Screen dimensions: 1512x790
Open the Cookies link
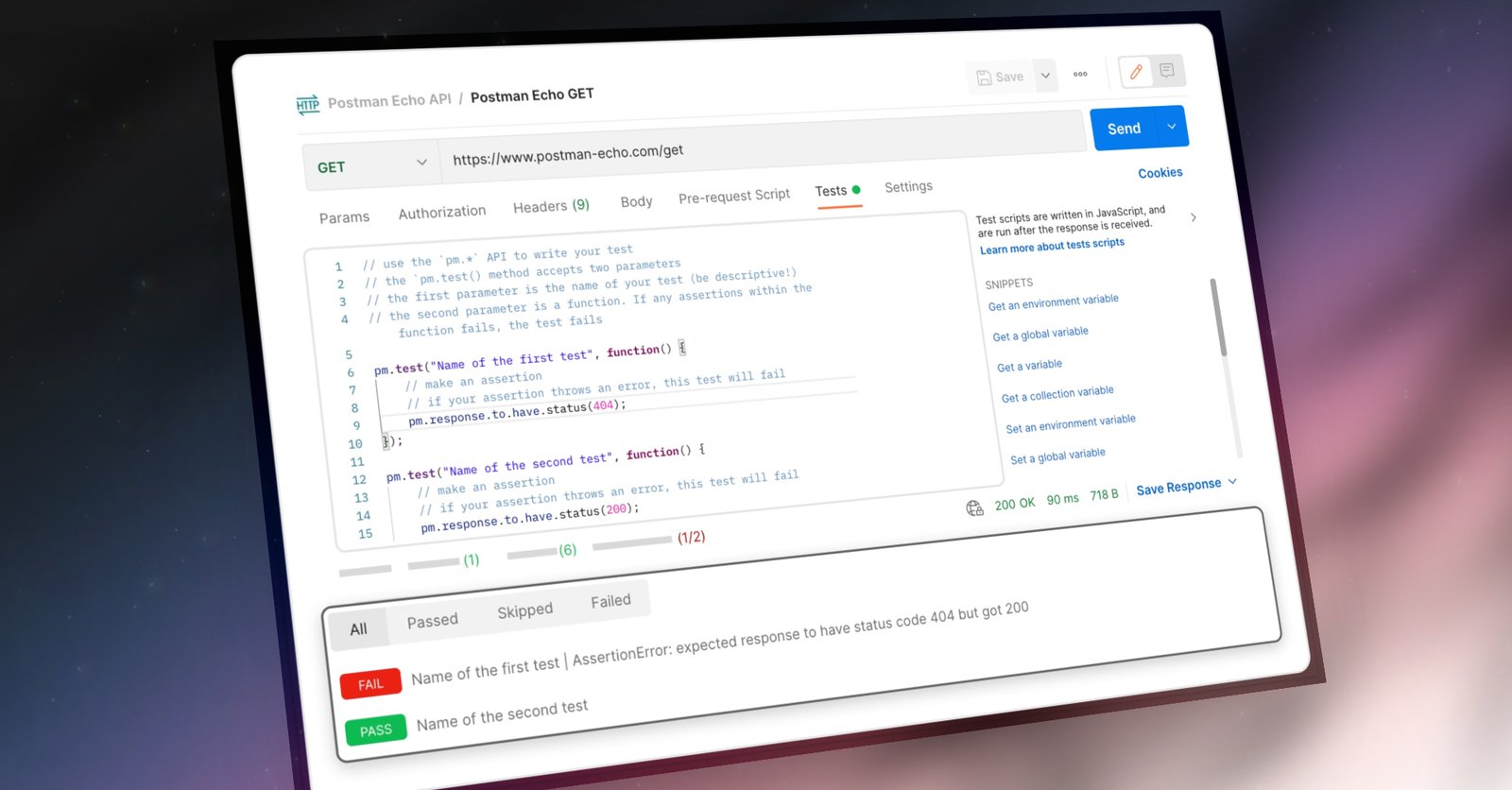pos(1160,173)
